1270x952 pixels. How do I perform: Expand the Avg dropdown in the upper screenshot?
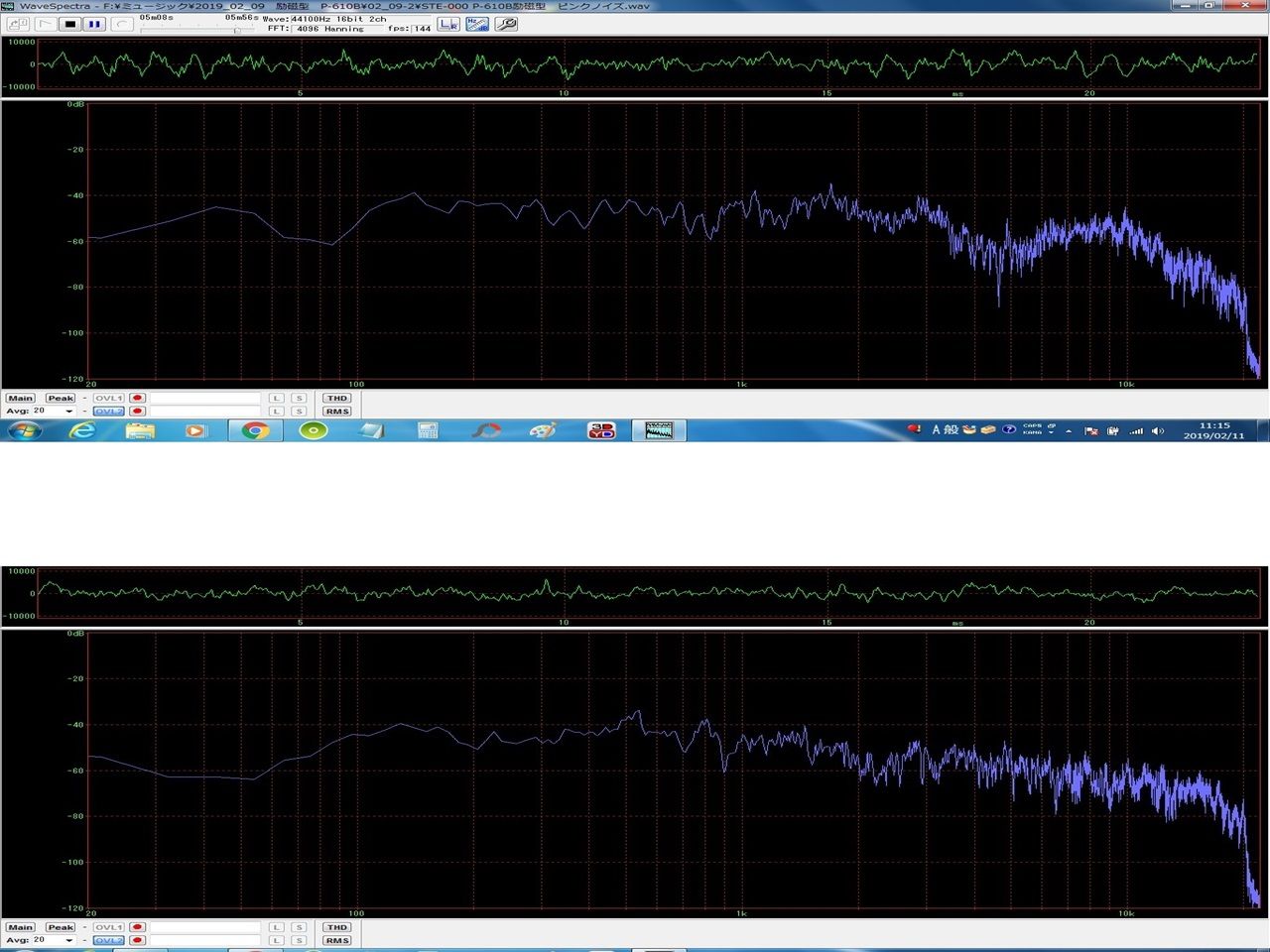[x=68, y=412]
